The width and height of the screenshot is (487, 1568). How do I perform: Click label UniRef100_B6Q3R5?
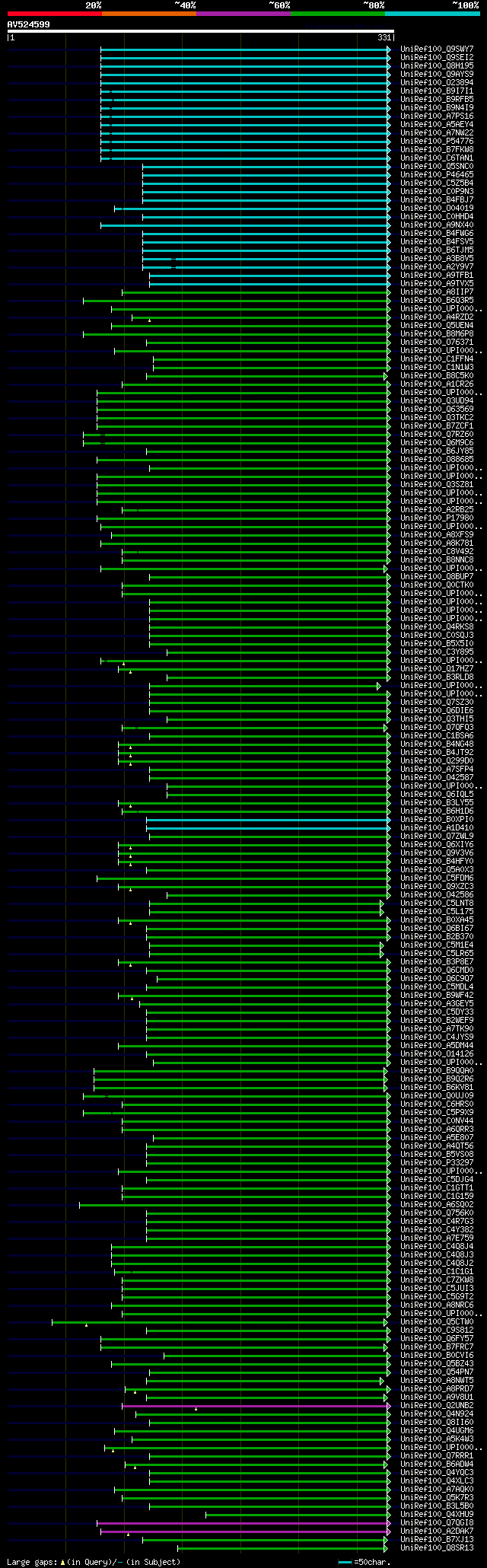[x=437, y=301]
